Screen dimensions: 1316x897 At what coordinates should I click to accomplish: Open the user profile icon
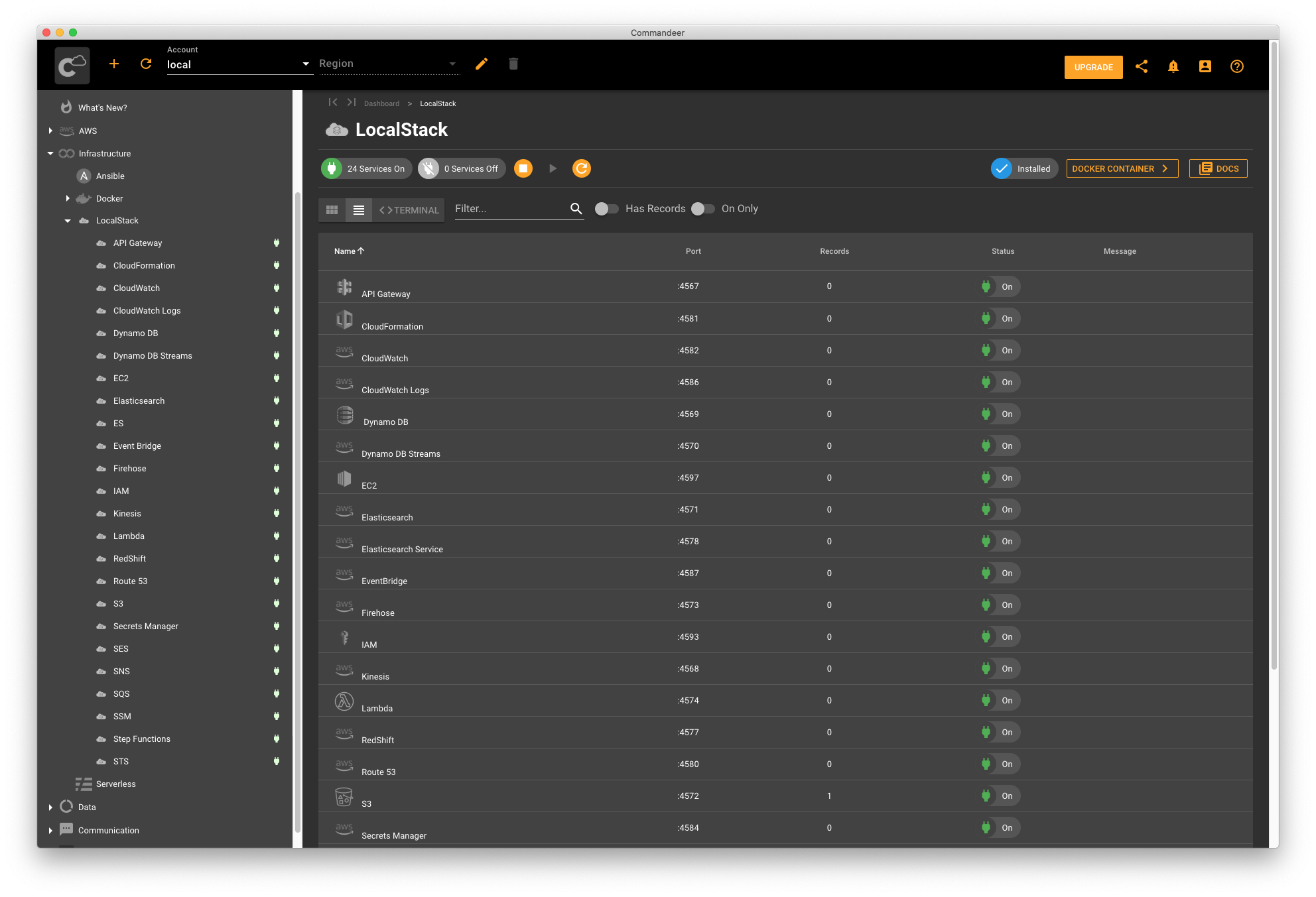1205,66
